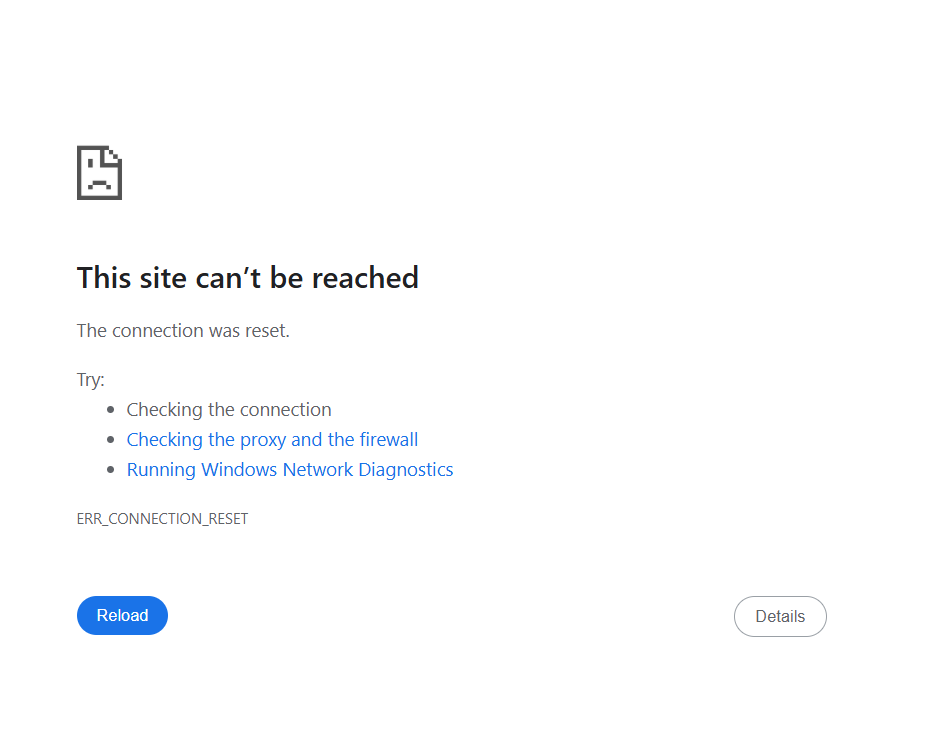Click the frowning mouth on the error icon
Screen dimensions: 927x736
click(99, 184)
